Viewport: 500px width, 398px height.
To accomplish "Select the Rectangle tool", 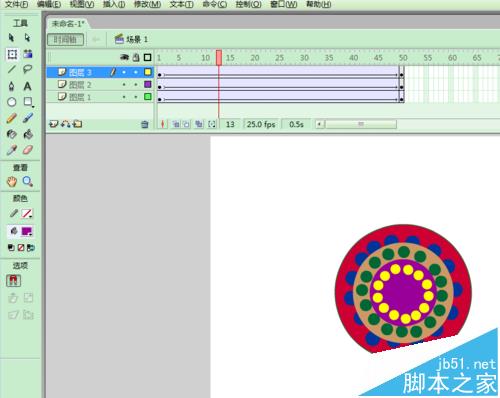I will tap(28, 102).
